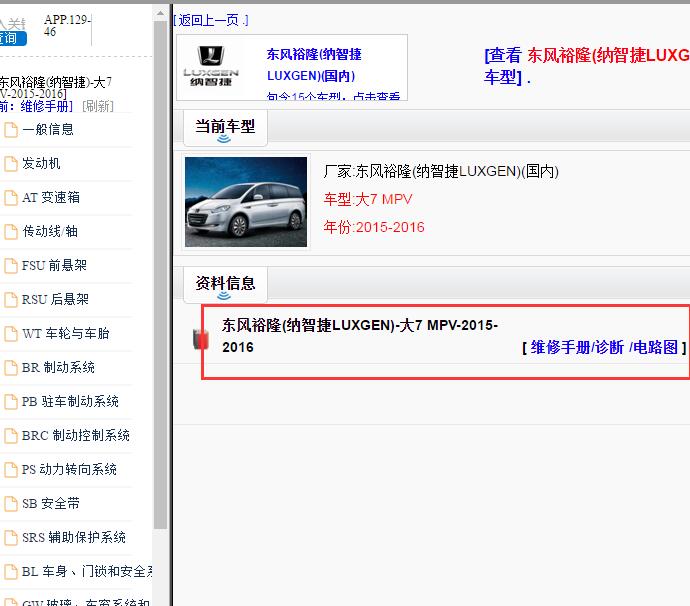
Task: Select PS 动力转向系统 item
Action: 70,469
